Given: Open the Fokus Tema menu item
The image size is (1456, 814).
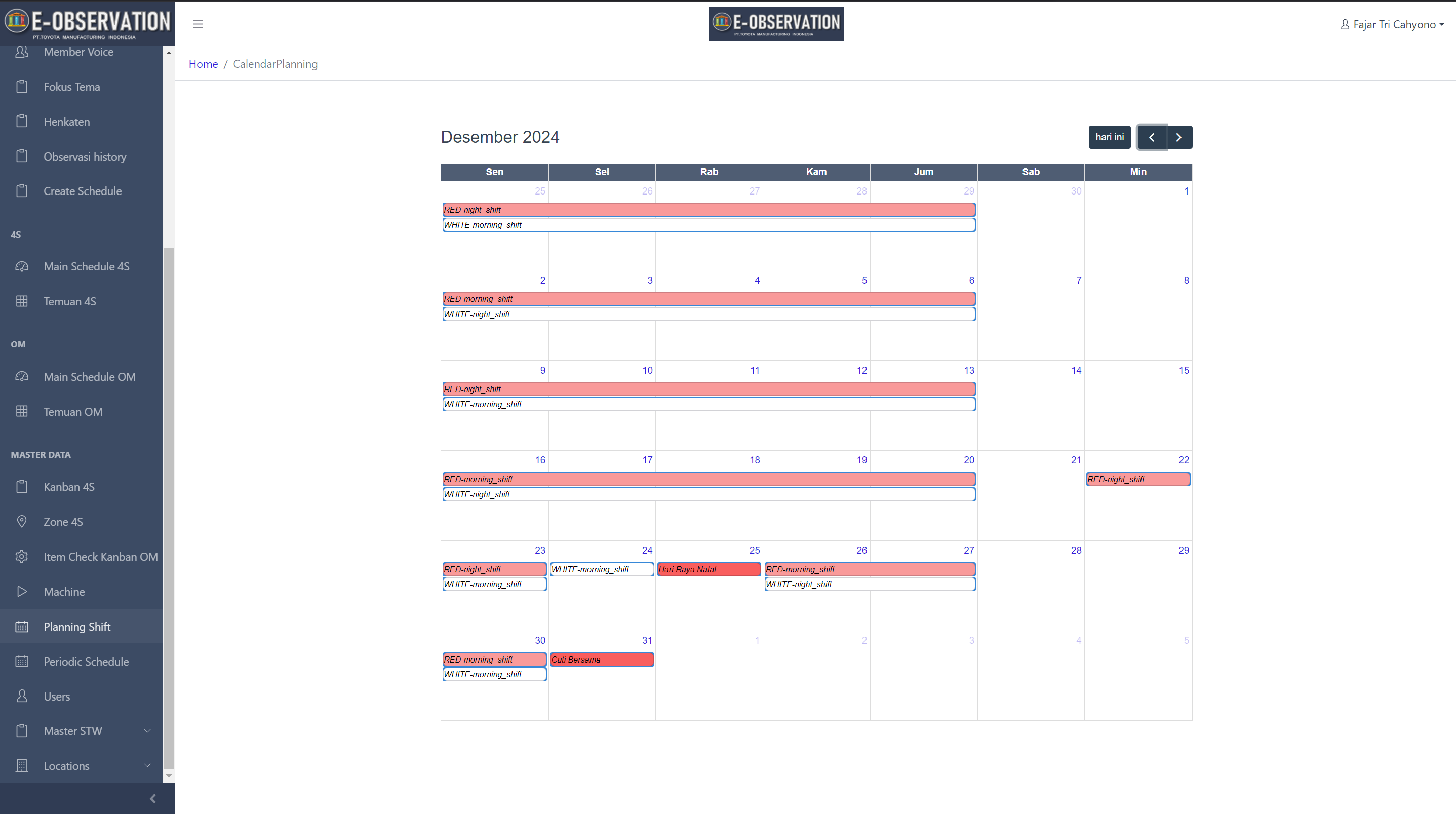Looking at the screenshot, I should coord(82,87).
